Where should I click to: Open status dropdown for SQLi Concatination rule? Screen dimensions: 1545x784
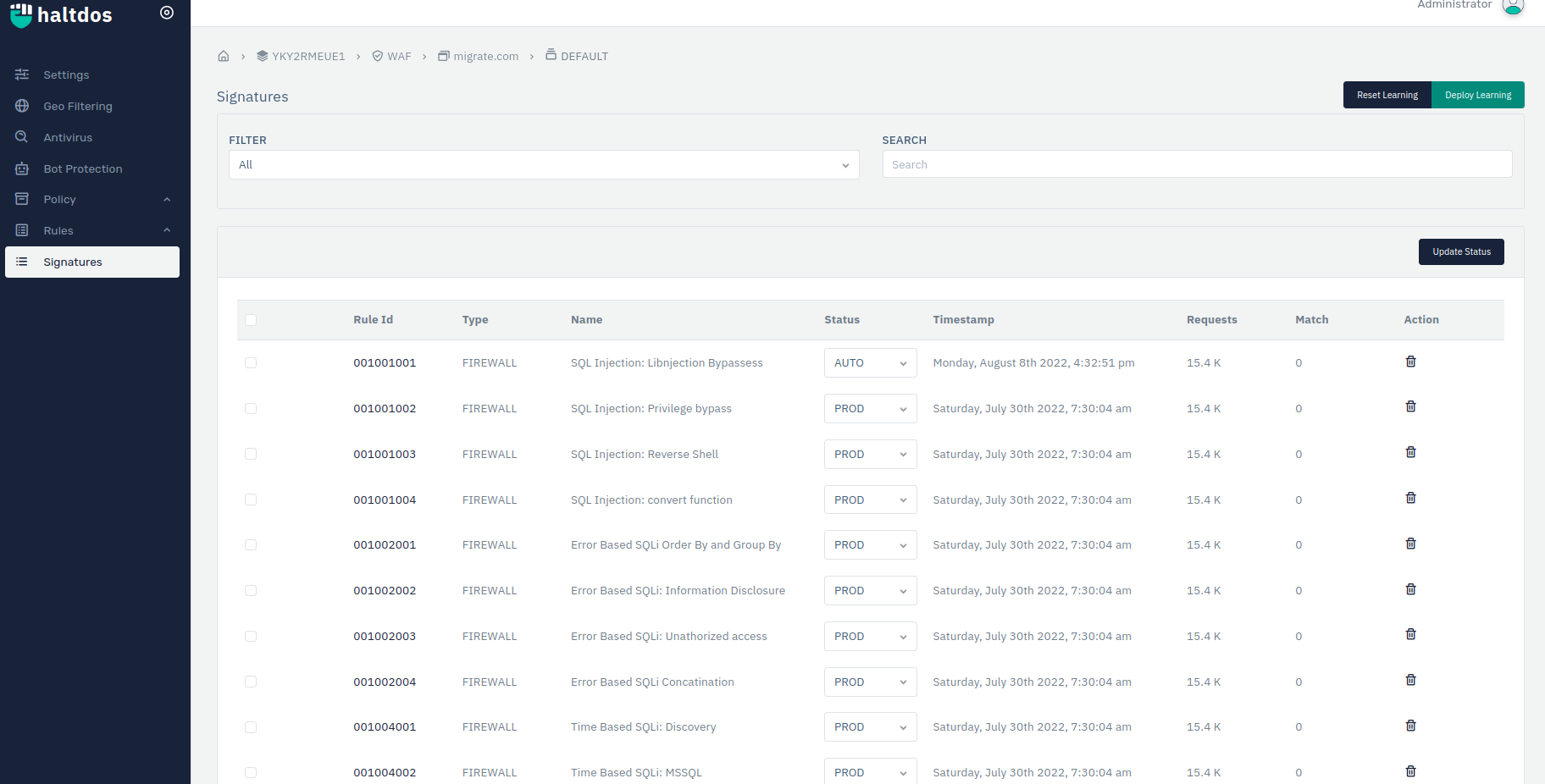pyautogui.click(x=870, y=682)
